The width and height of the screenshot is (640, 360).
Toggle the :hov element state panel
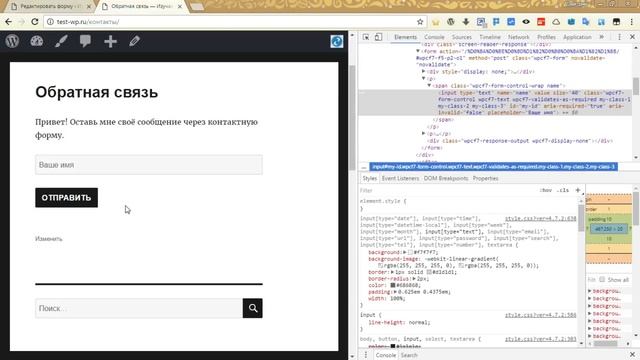[545, 190]
